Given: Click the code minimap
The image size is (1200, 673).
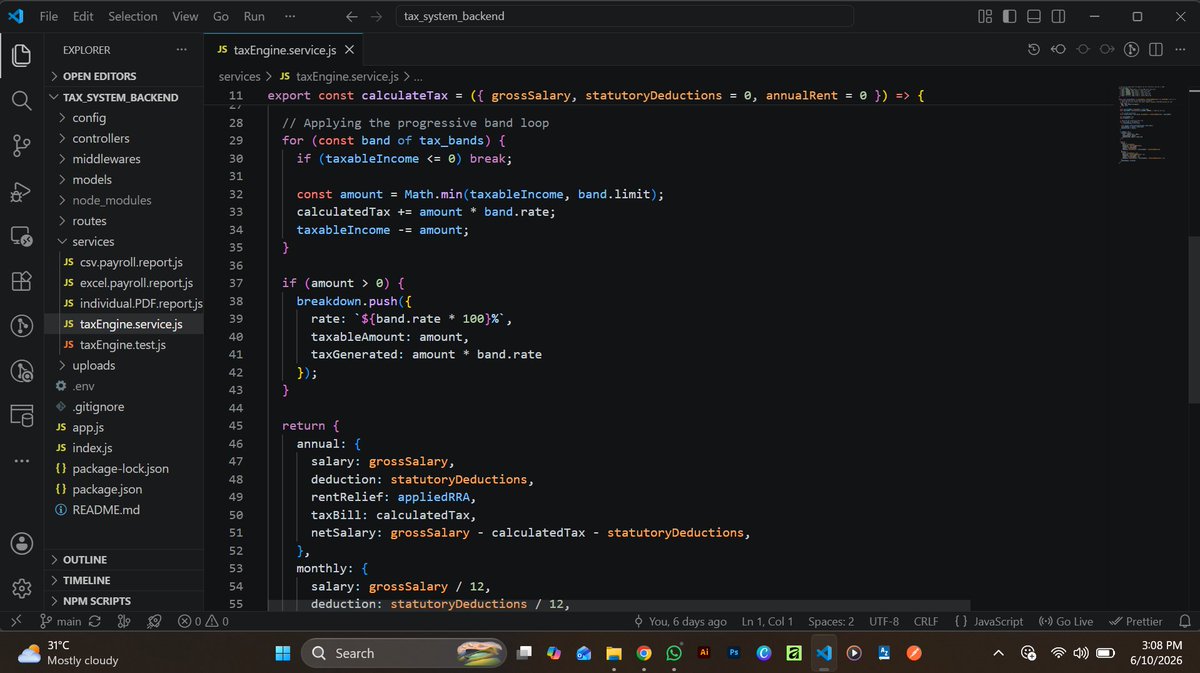Looking at the screenshot, I should pyautogui.click(x=1151, y=125).
